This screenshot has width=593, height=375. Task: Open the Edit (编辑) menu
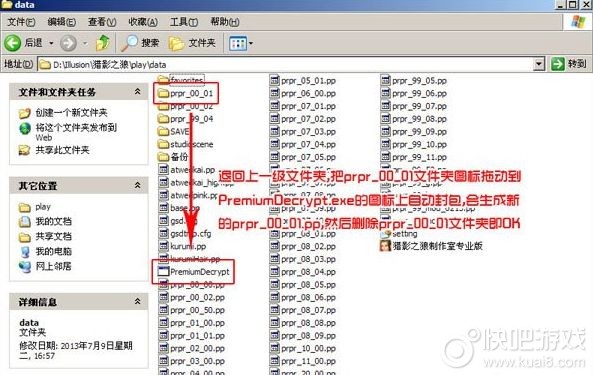click(x=61, y=22)
